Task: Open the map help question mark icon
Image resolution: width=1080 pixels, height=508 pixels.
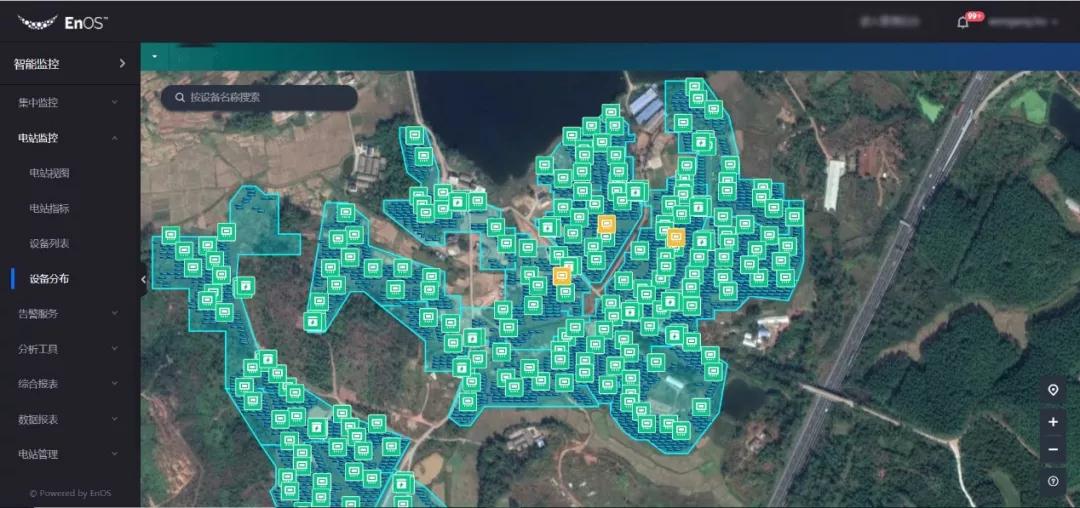Action: click(x=1052, y=482)
